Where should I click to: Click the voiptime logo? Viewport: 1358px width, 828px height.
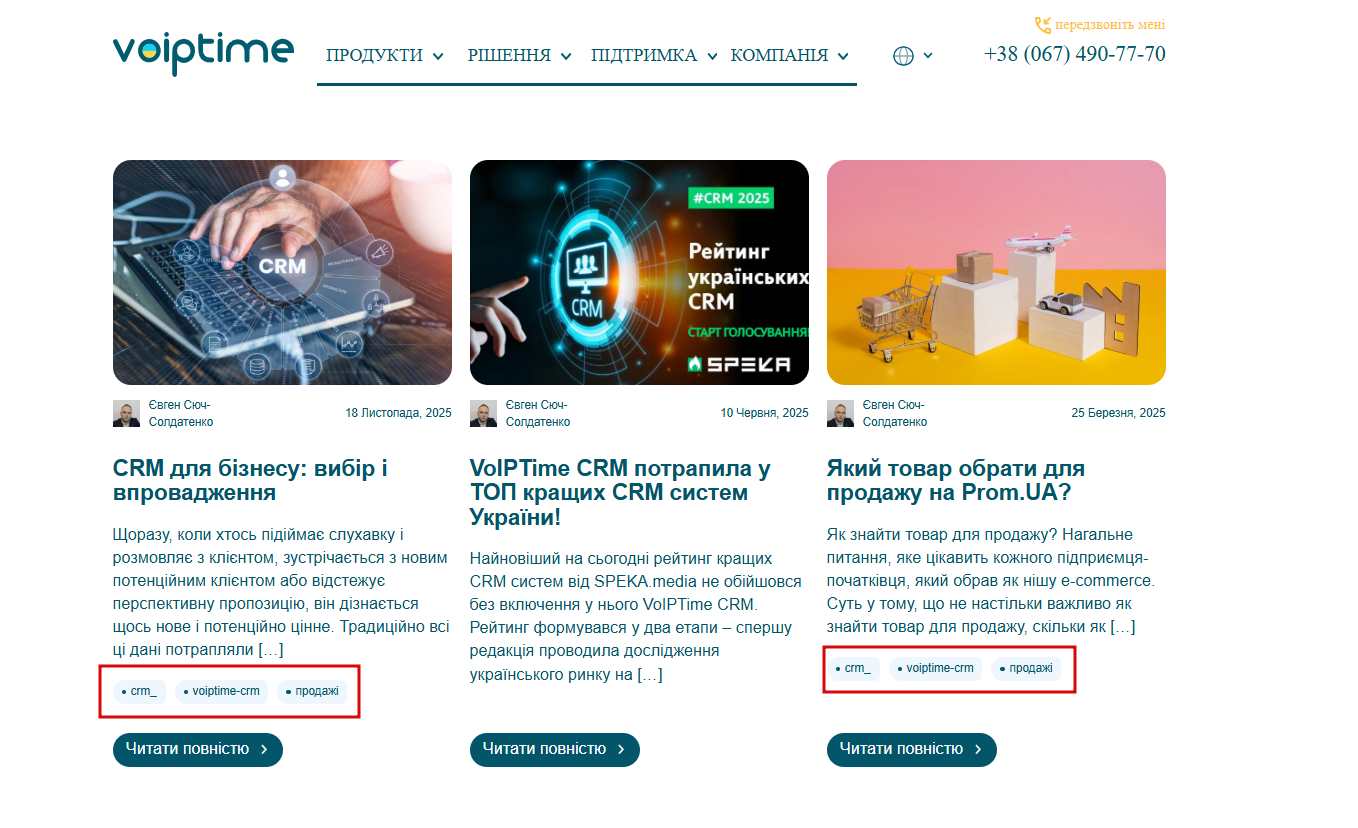[x=203, y=53]
